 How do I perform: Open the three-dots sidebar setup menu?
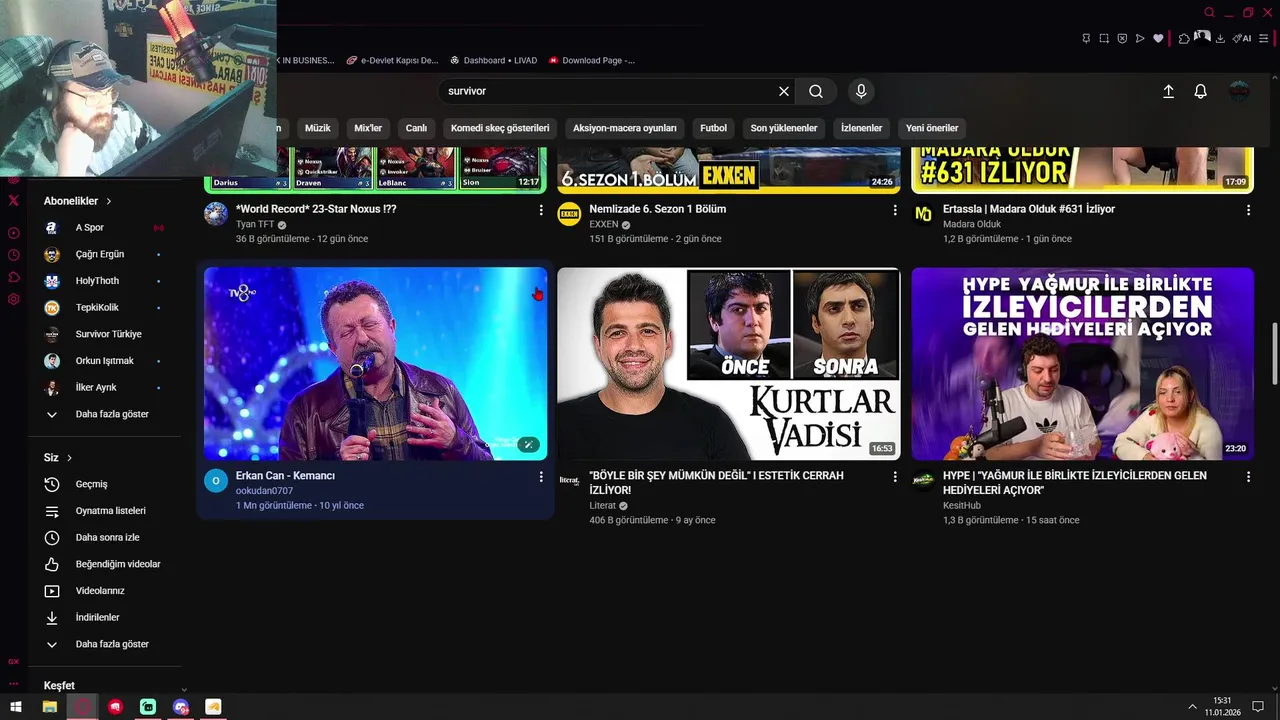pyautogui.click(x=13, y=684)
